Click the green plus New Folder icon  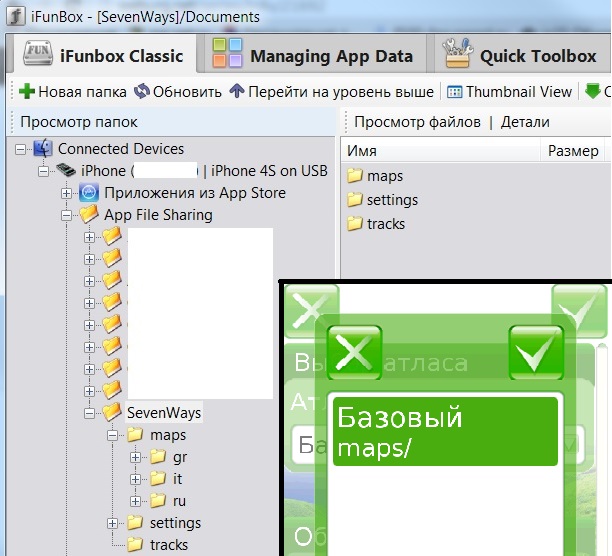point(27,92)
